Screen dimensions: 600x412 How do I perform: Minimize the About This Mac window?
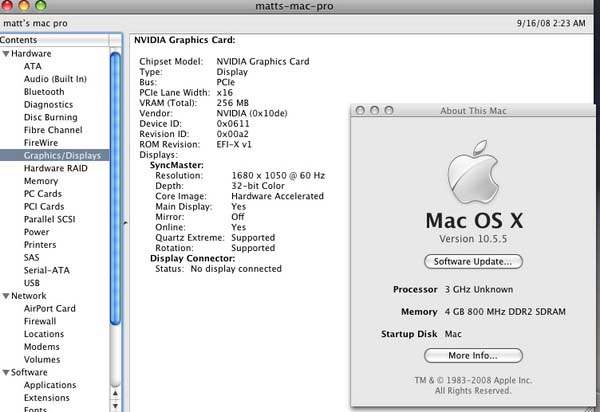[375, 110]
